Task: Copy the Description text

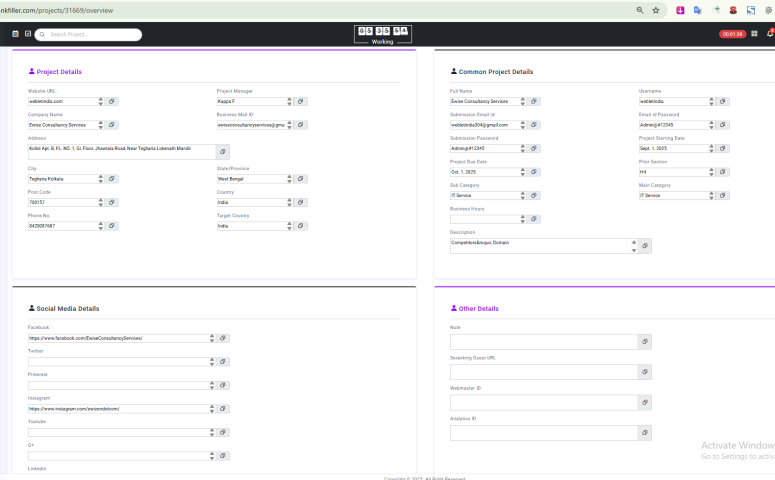Action: click(x=645, y=245)
